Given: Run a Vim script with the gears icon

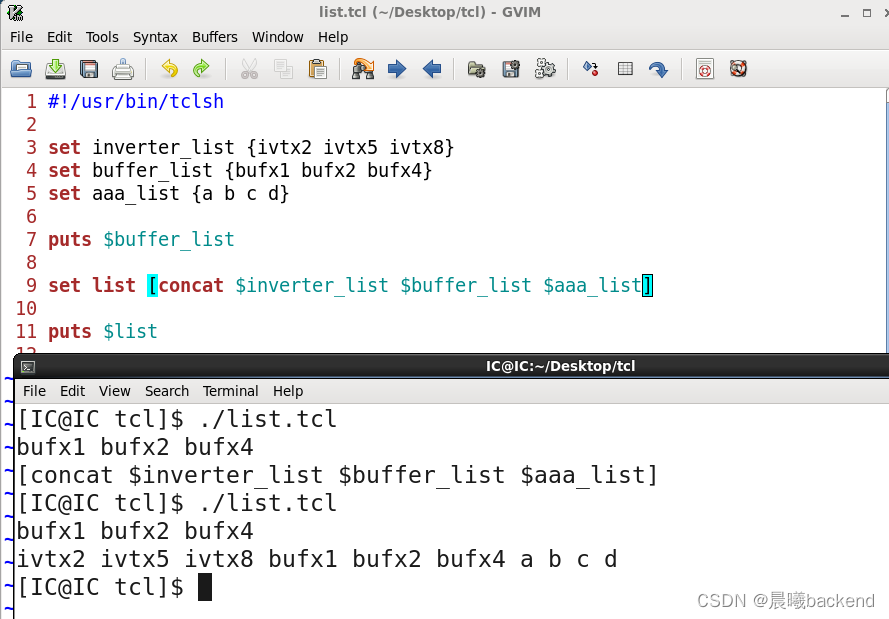Looking at the screenshot, I should pyautogui.click(x=545, y=69).
